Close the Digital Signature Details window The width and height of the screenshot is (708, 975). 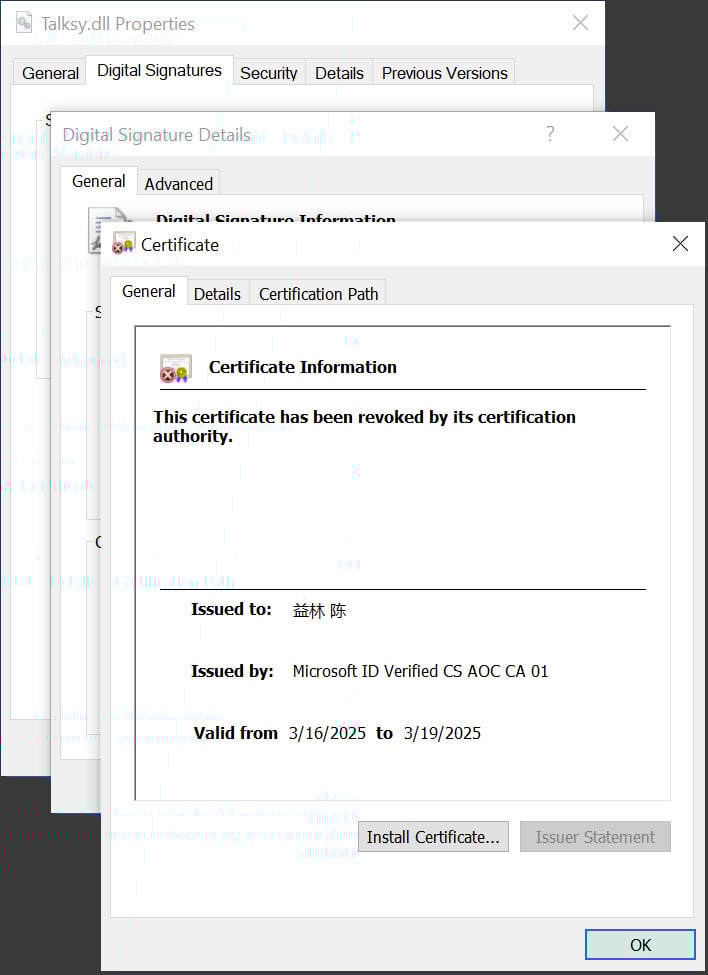pyautogui.click(x=620, y=134)
